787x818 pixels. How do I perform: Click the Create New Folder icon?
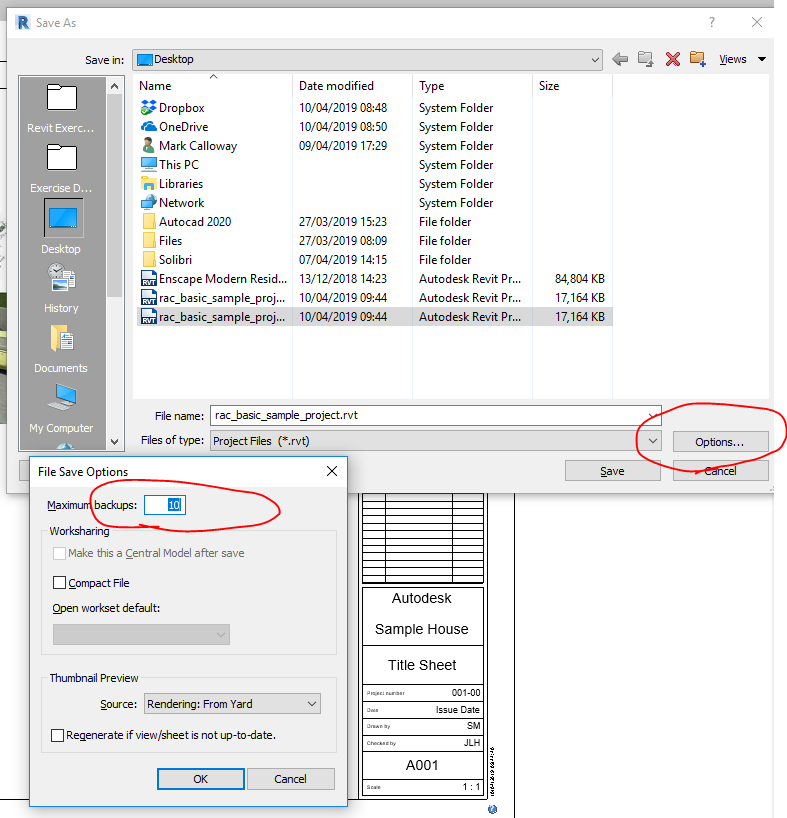point(698,58)
